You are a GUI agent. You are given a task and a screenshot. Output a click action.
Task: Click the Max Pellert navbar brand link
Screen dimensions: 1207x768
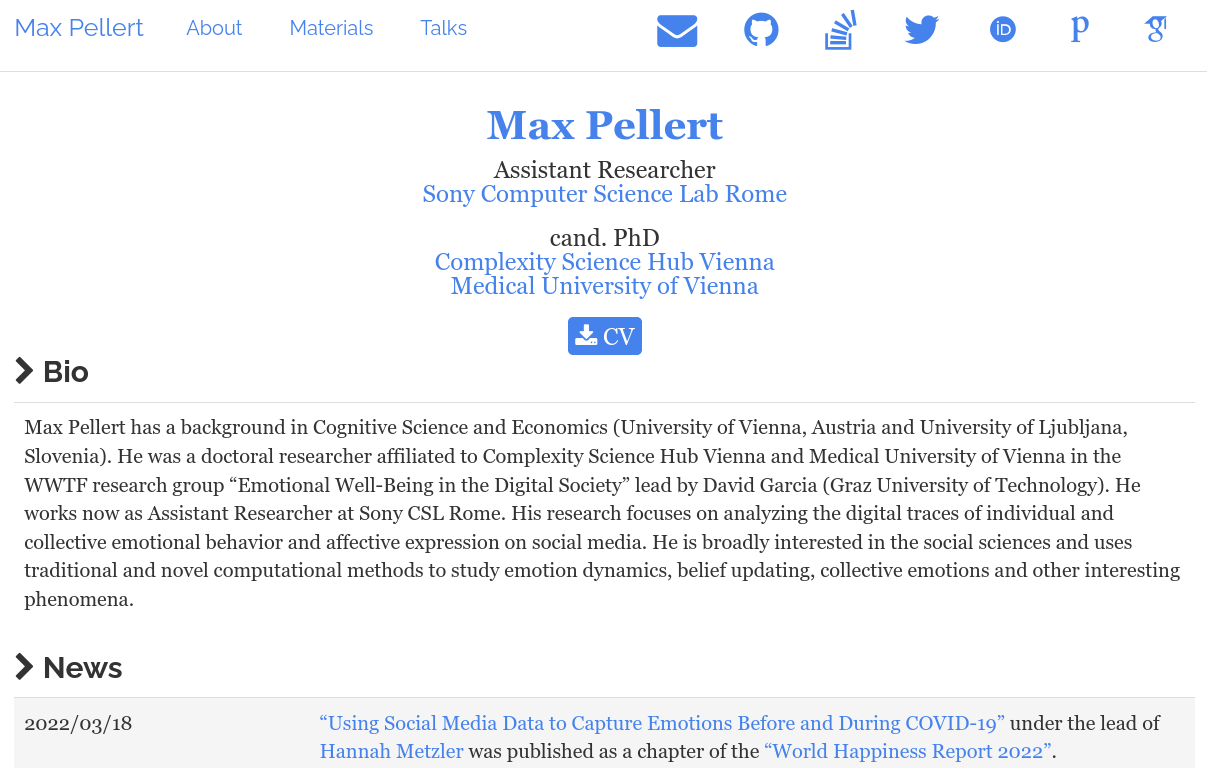tap(79, 28)
